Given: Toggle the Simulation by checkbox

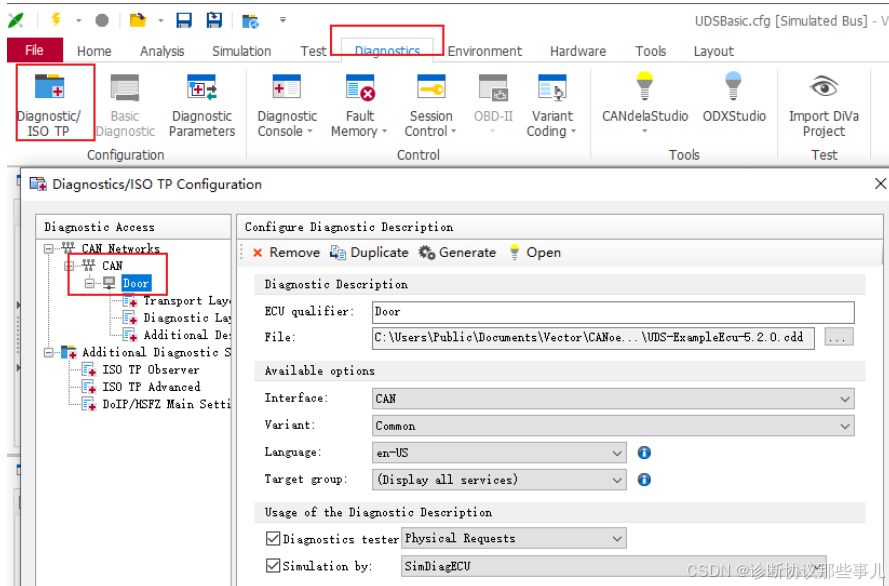Looking at the screenshot, I should coord(273,566).
